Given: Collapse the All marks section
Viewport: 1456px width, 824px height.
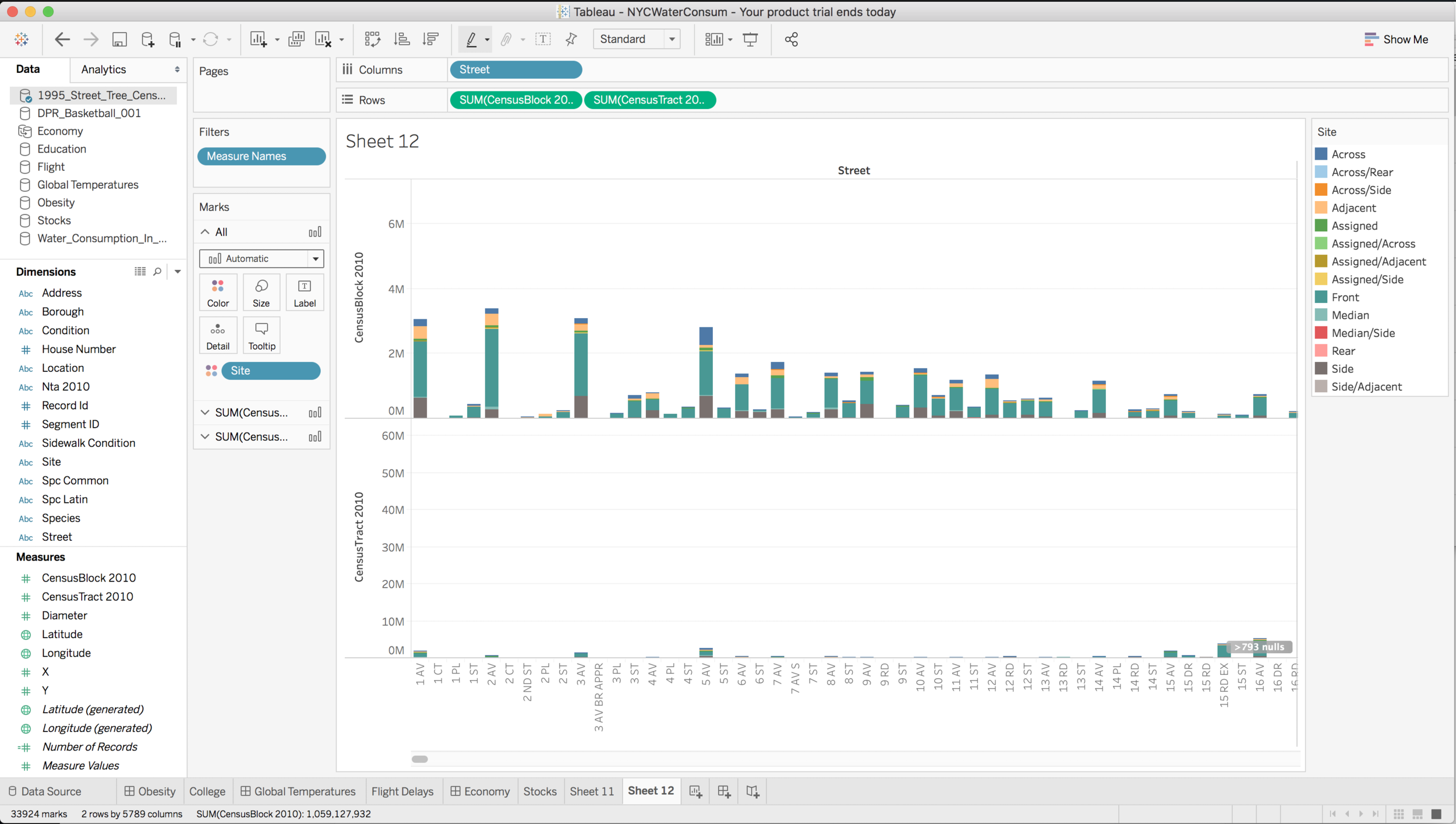Looking at the screenshot, I should [205, 232].
